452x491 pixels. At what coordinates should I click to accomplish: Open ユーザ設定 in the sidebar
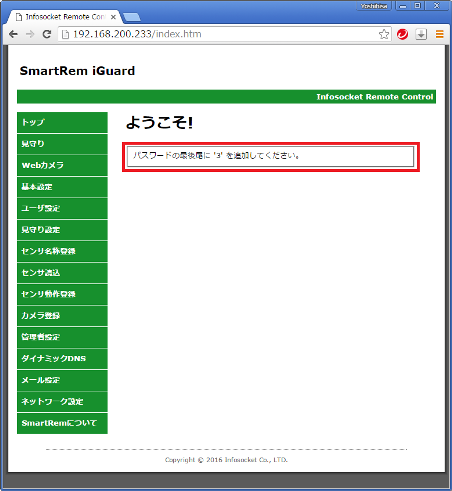pyautogui.click(x=62, y=208)
